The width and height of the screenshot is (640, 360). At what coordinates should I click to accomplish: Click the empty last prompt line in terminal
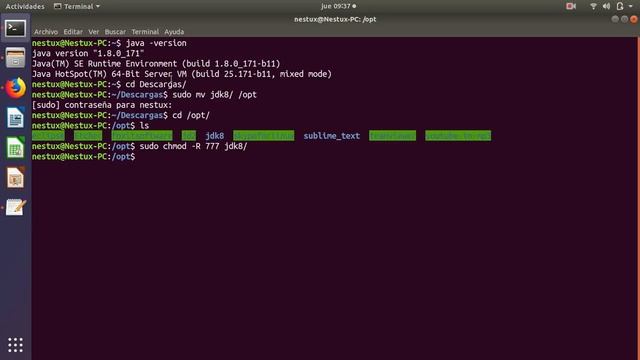coord(84,156)
